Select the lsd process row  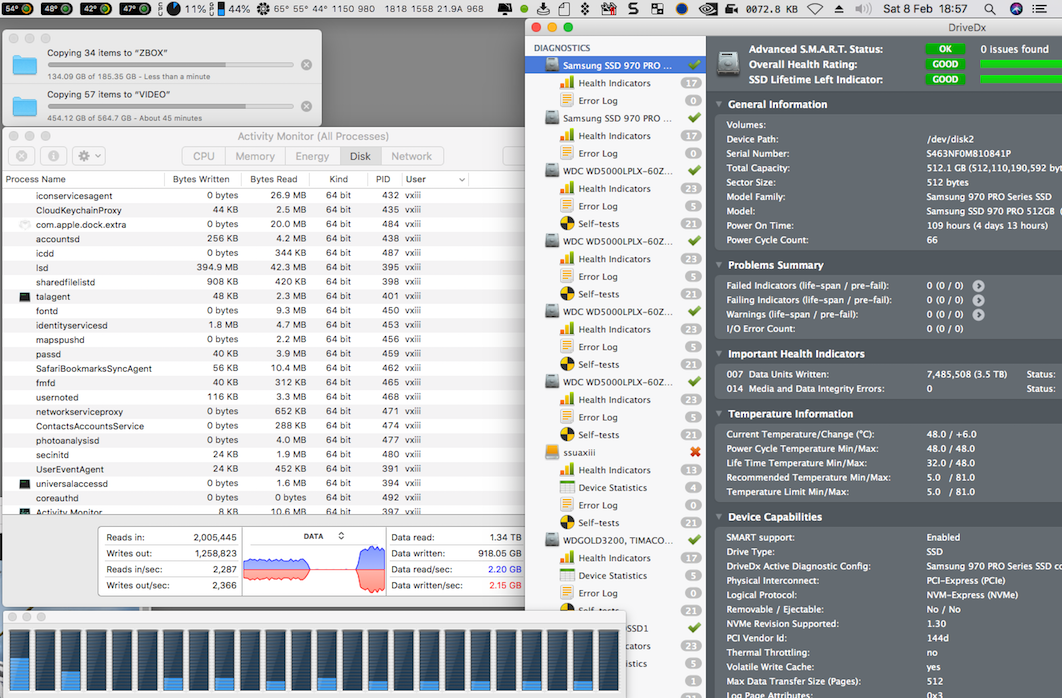[263, 267]
